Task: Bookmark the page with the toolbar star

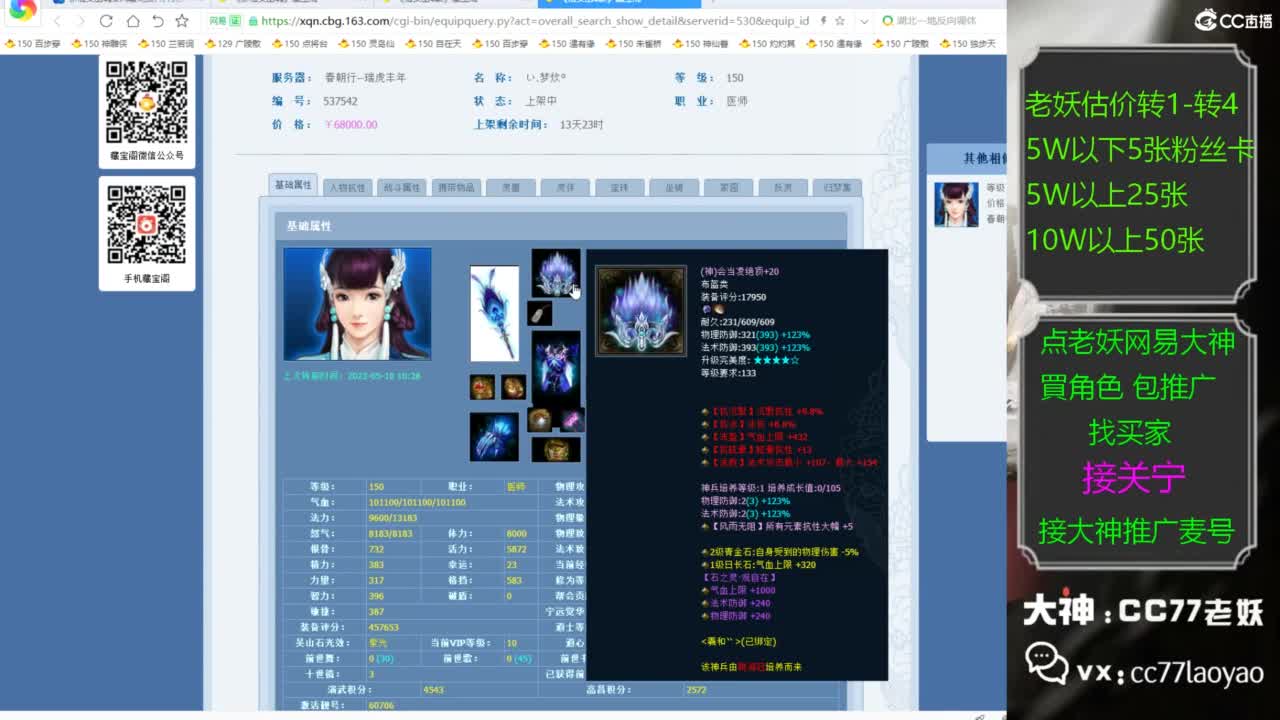Action: pos(181,21)
